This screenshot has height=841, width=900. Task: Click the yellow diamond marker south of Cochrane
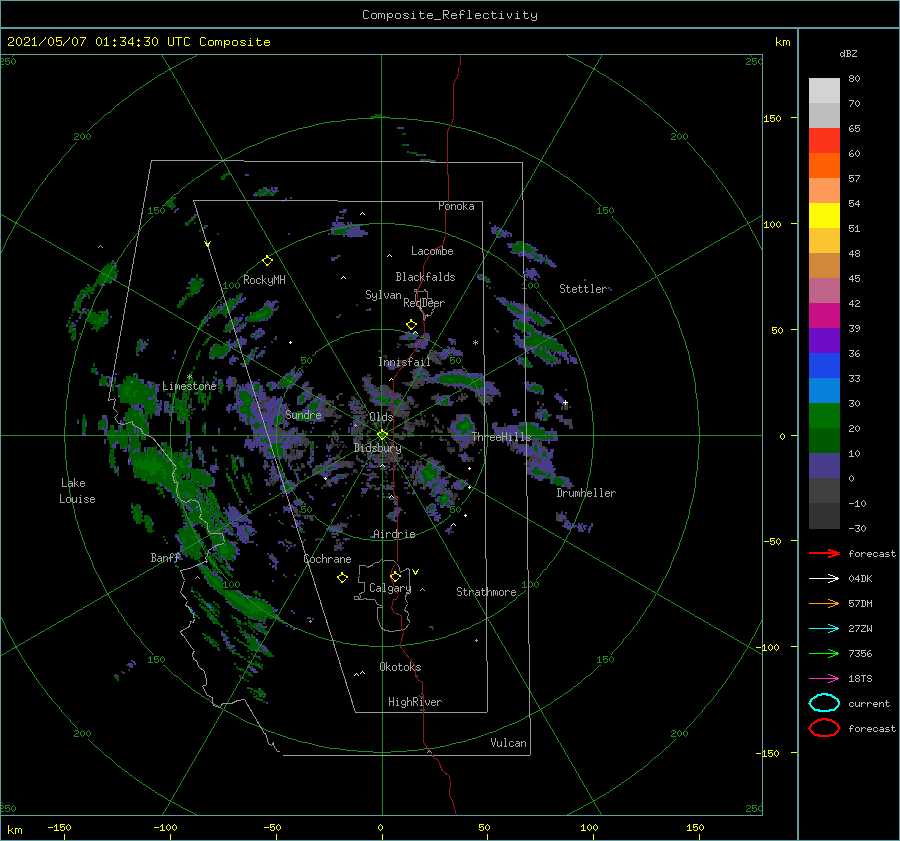342,578
